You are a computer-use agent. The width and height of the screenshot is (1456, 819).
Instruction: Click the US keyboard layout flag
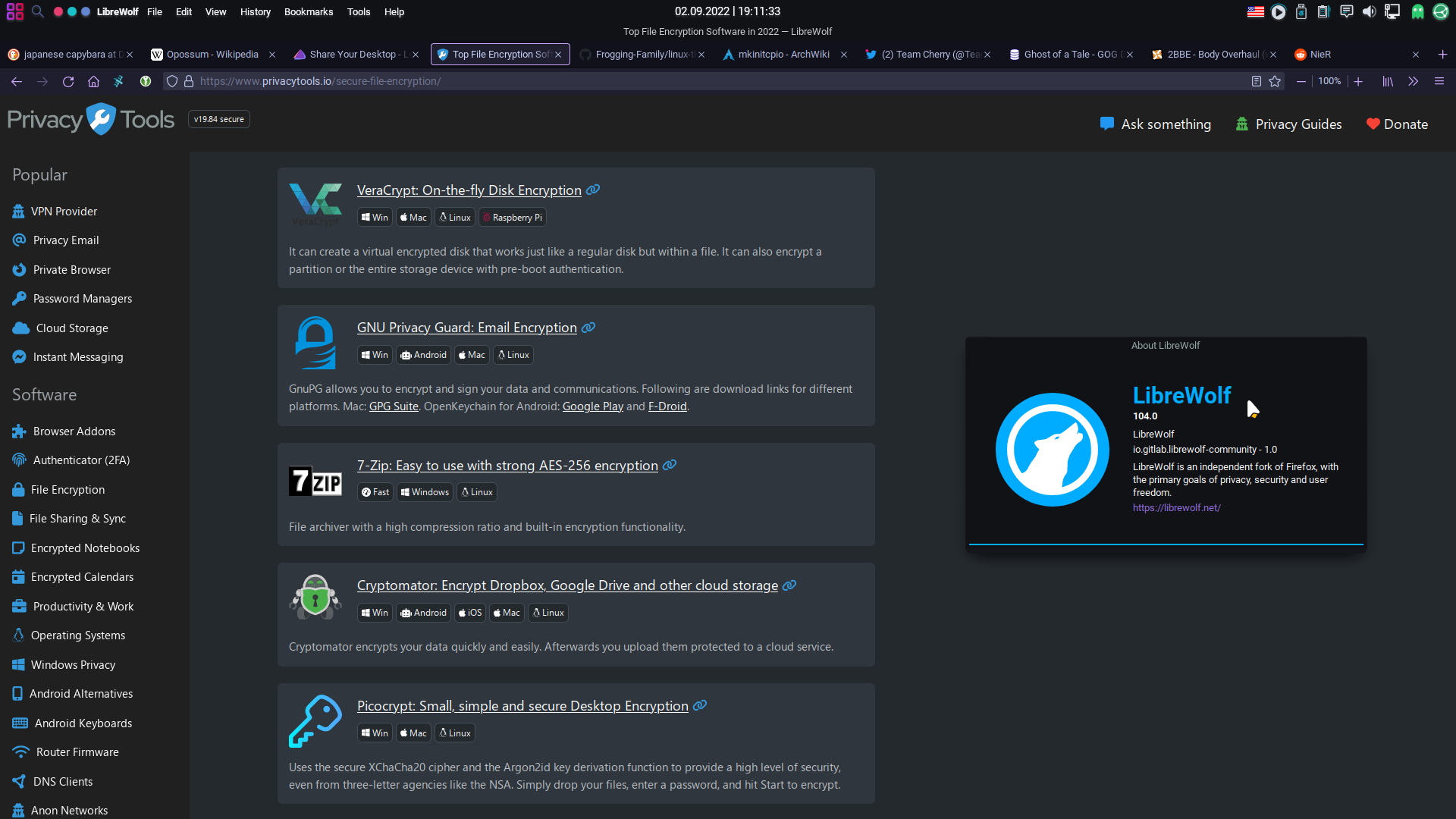(x=1256, y=11)
